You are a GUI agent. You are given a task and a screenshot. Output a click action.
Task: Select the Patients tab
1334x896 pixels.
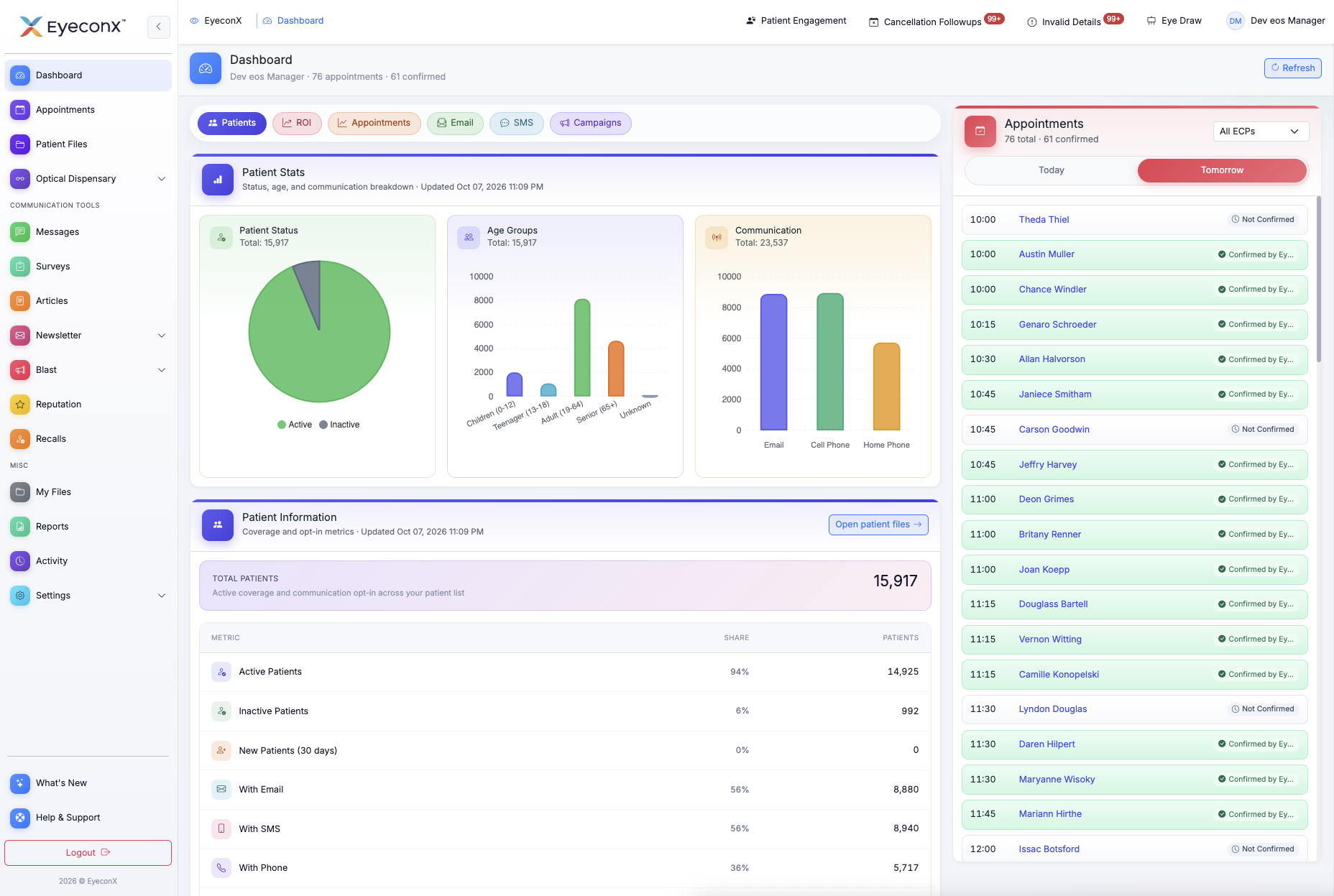click(x=231, y=123)
